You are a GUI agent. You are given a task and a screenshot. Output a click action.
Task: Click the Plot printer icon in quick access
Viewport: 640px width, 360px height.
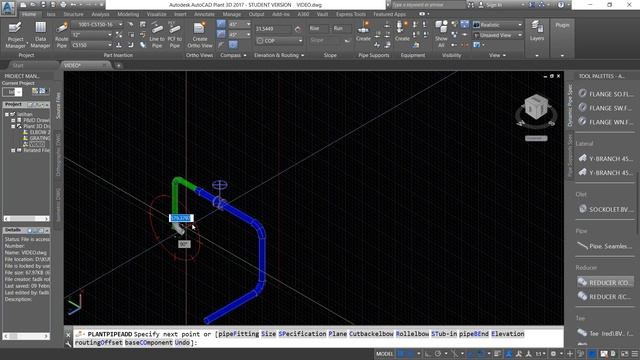coord(63,5)
